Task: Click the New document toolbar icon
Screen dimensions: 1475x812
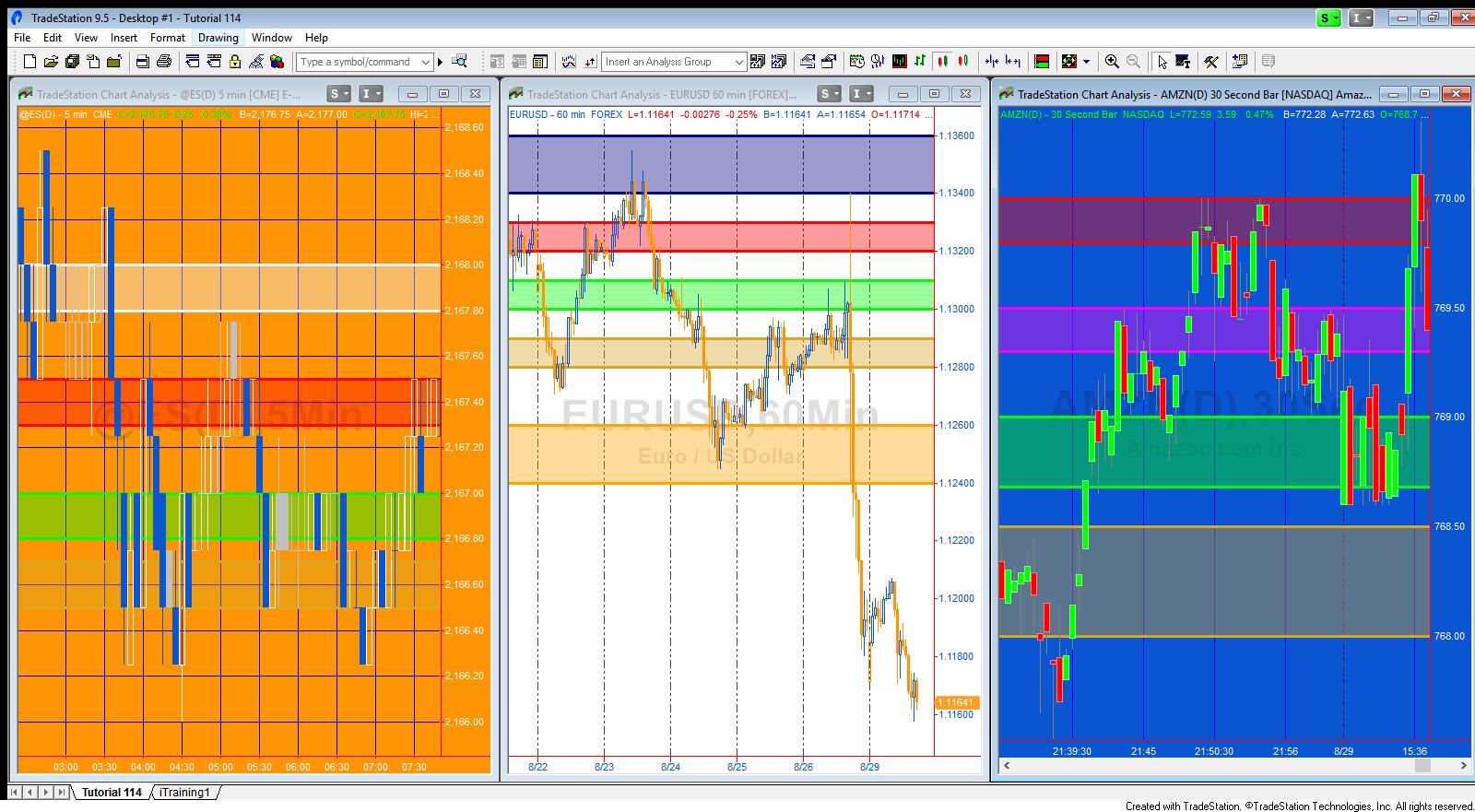Action: 29,62
